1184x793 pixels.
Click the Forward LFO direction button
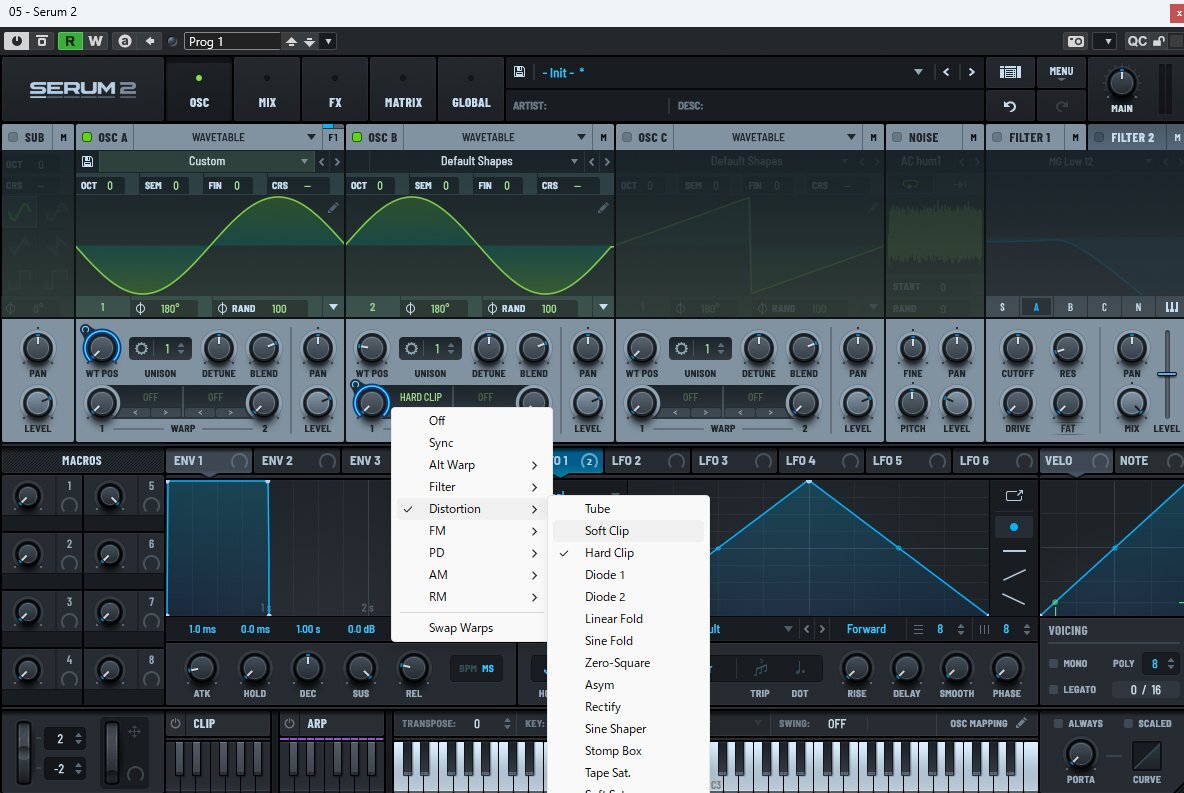point(866,629)
